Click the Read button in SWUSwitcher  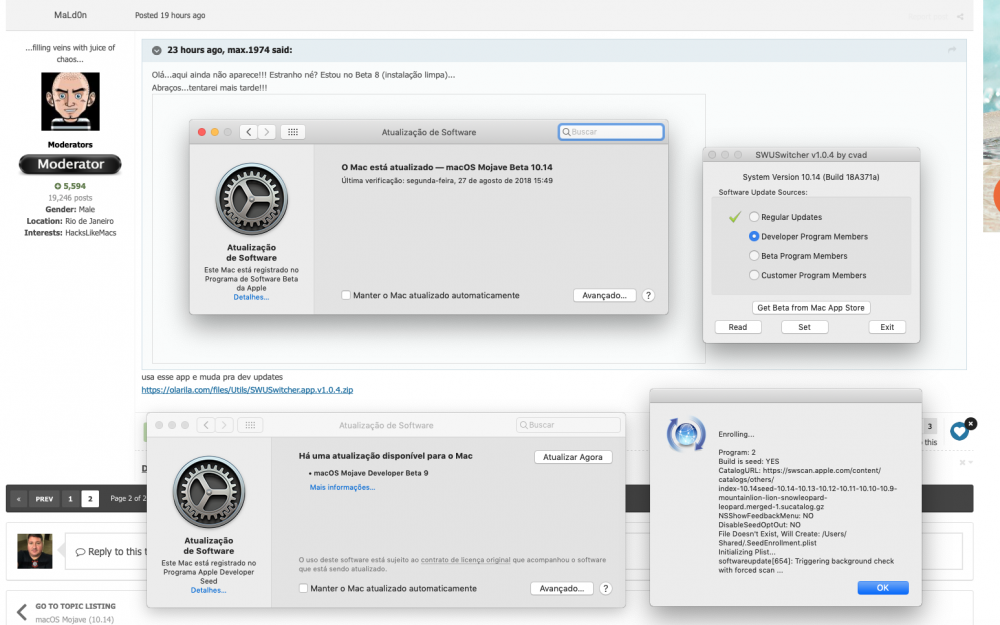(x=737, y=327)
